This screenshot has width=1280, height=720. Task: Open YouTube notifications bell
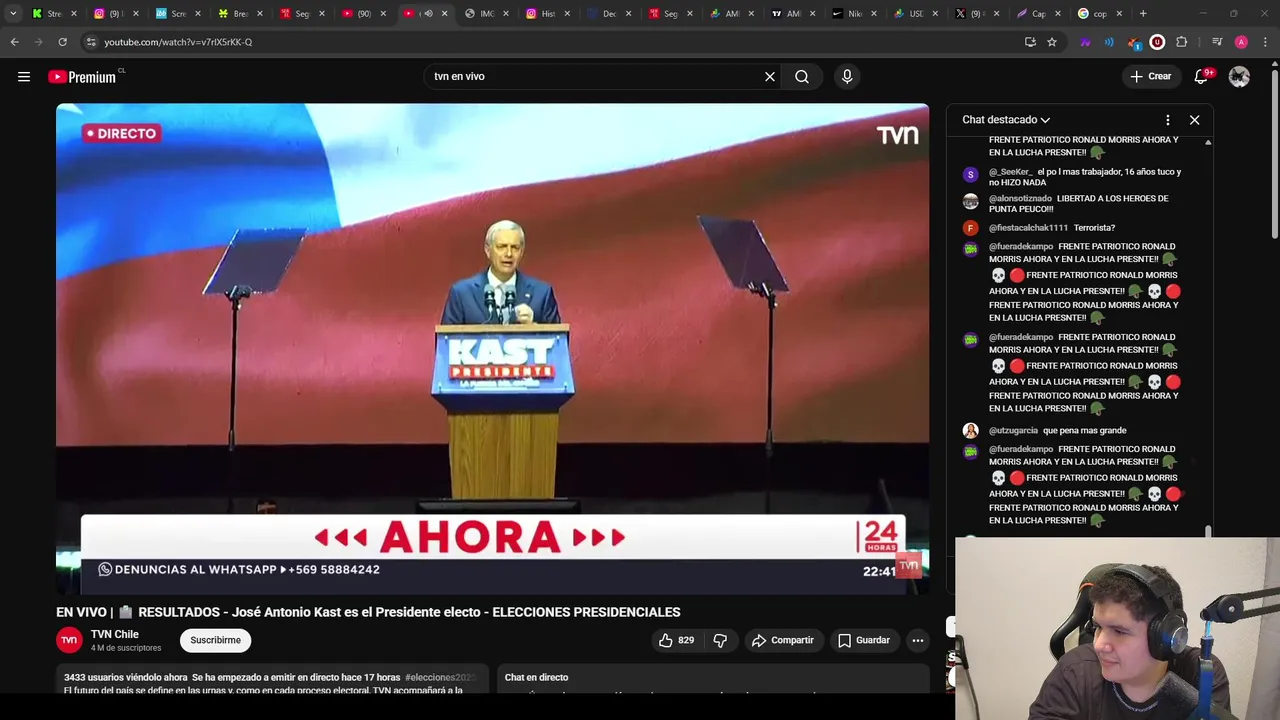click(1202, 77)
